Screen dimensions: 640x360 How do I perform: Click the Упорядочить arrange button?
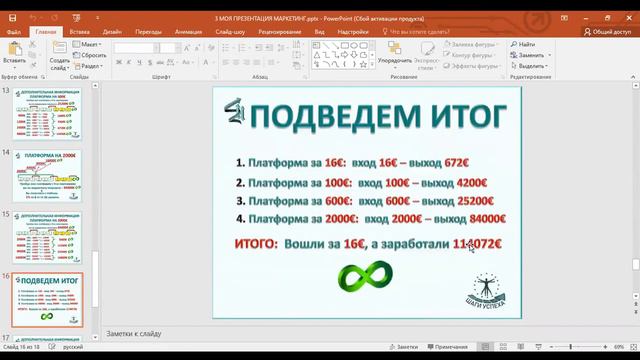(x=395, y=54)
